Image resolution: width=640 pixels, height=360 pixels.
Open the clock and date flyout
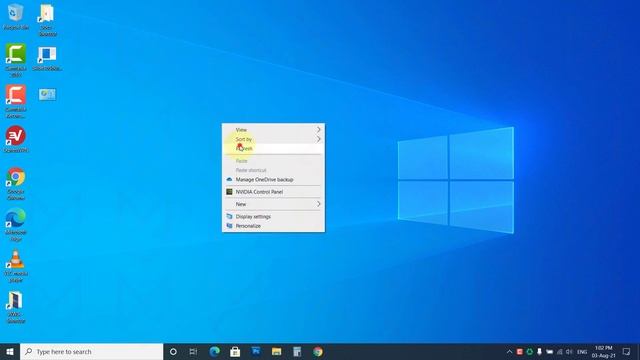[x=604, y=351]
